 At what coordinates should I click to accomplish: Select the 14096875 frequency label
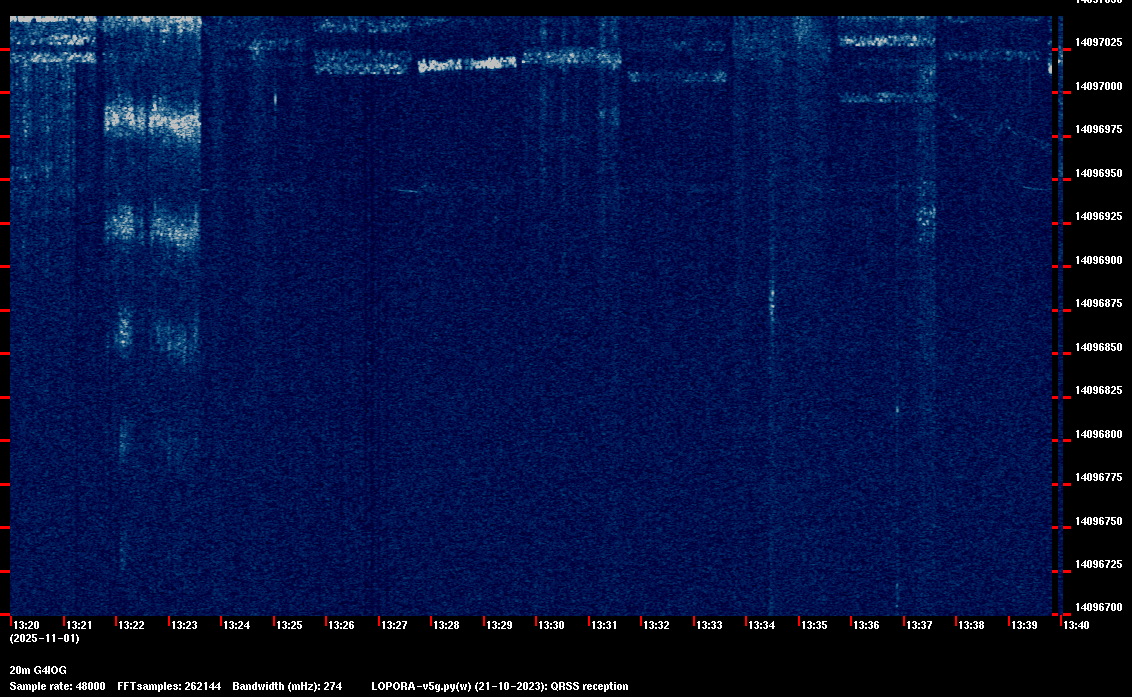point(1099,303)
